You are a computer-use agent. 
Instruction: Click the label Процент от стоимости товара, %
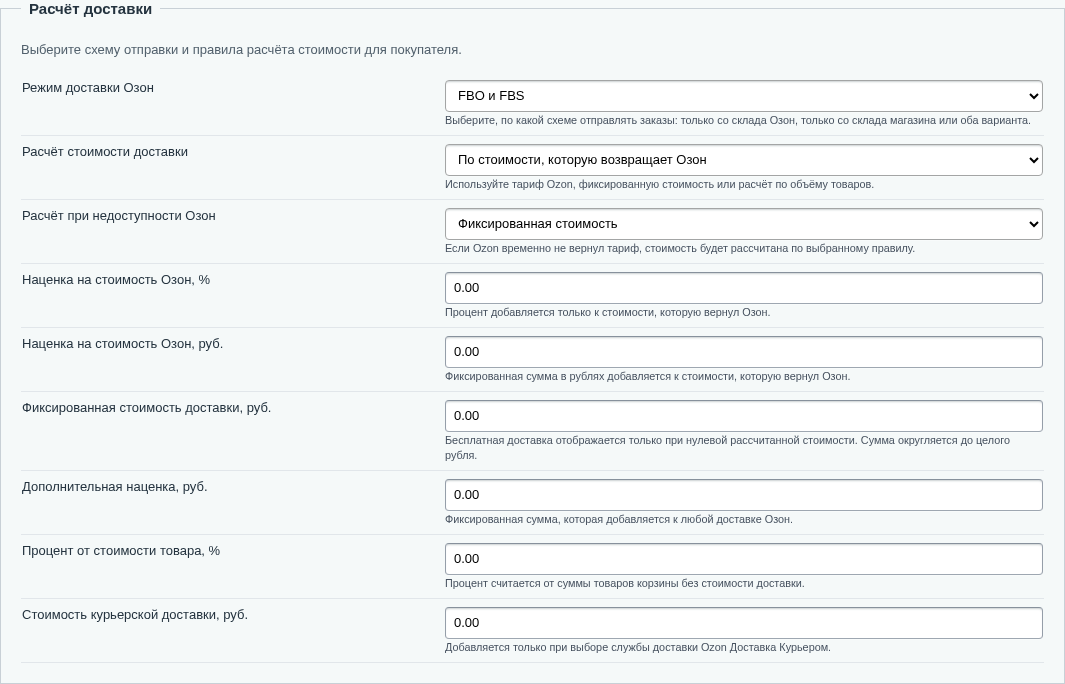pos(121,550)
